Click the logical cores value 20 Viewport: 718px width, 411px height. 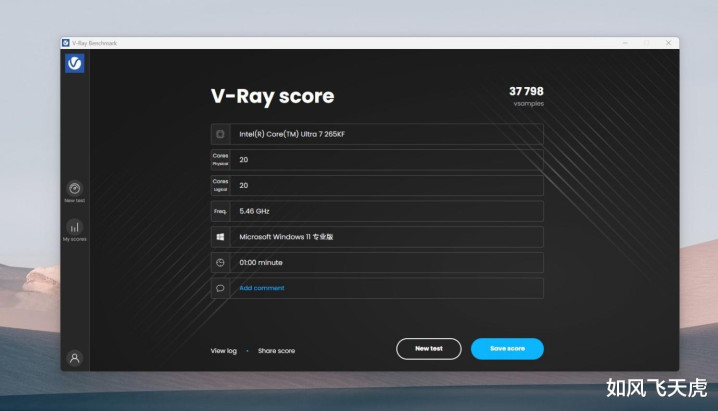click(244, 185)
